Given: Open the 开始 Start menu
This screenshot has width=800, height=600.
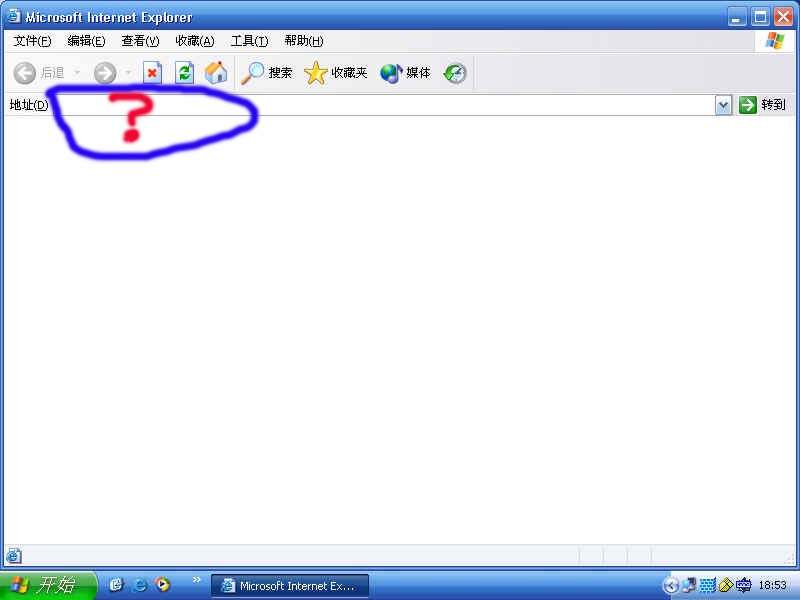Looking at the screenshot, I should (48, 585).
